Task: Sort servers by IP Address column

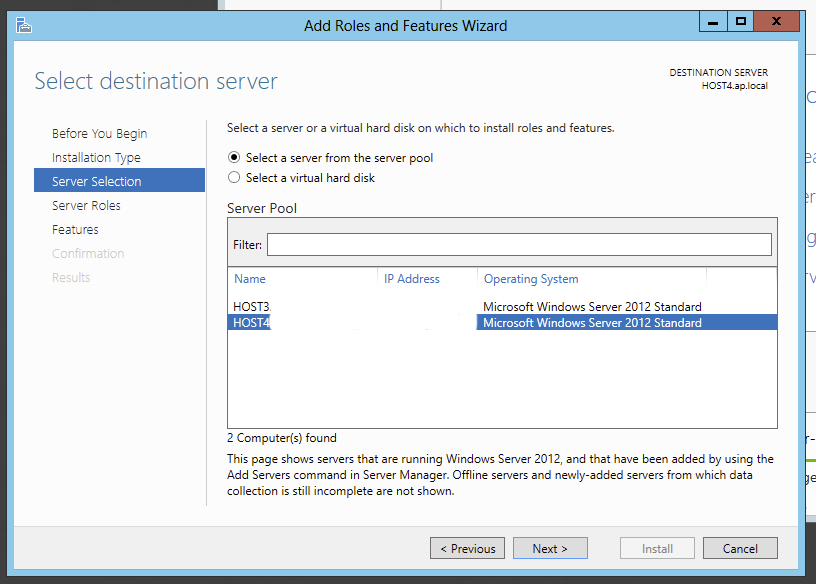Action: (411, 279)
